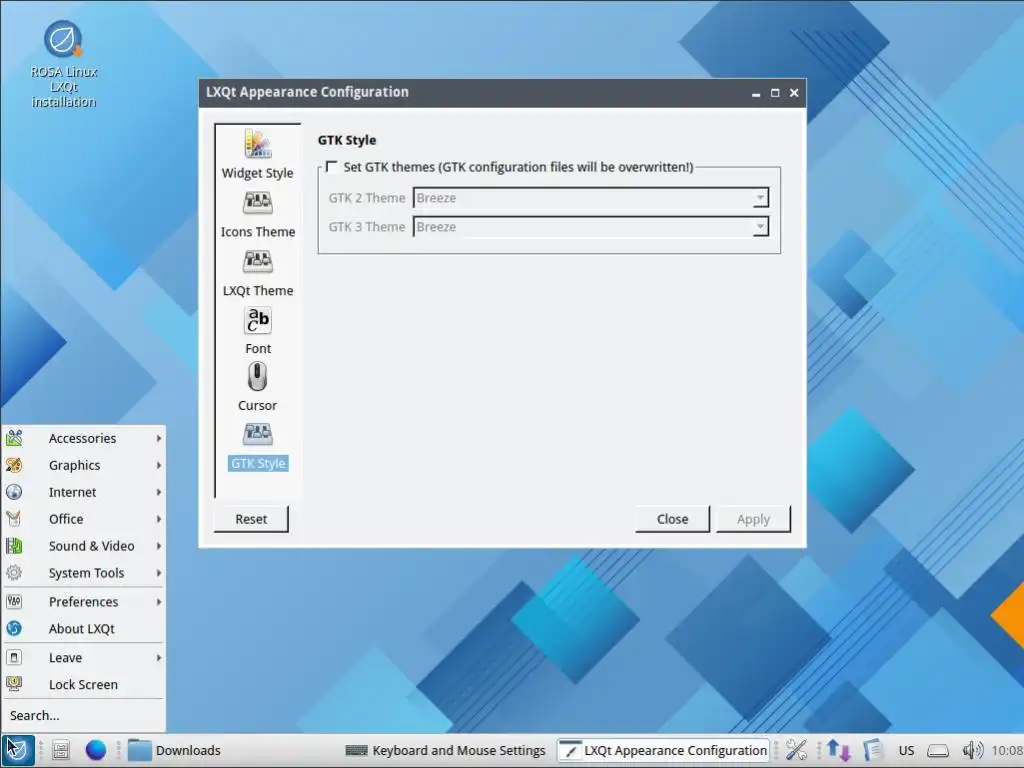Screen dimensions: 1024x768
Task: Expand the Accessories submenu
Action: (83, 438)
